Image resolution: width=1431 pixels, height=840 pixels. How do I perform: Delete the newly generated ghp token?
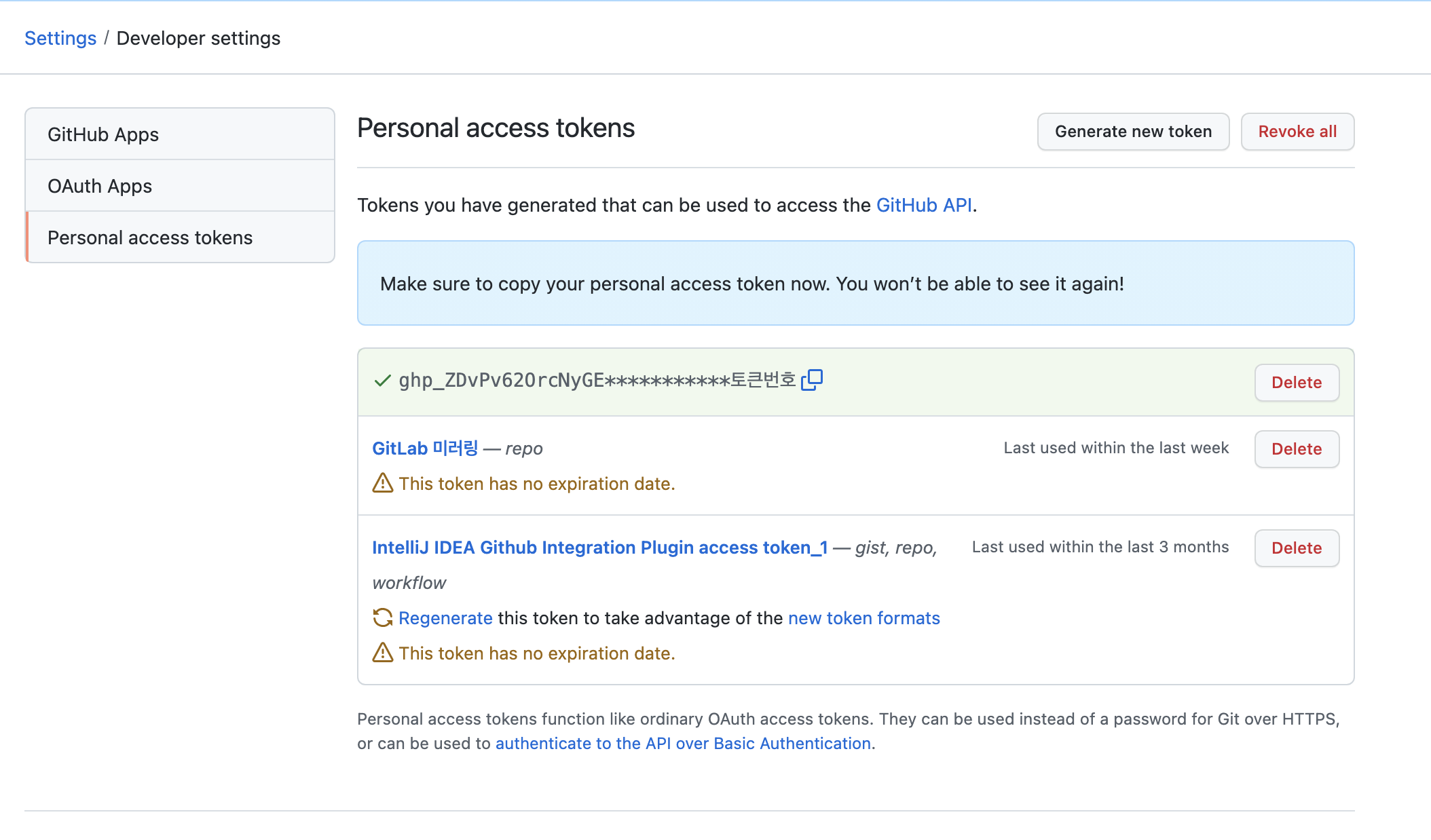click(1296, 383)
